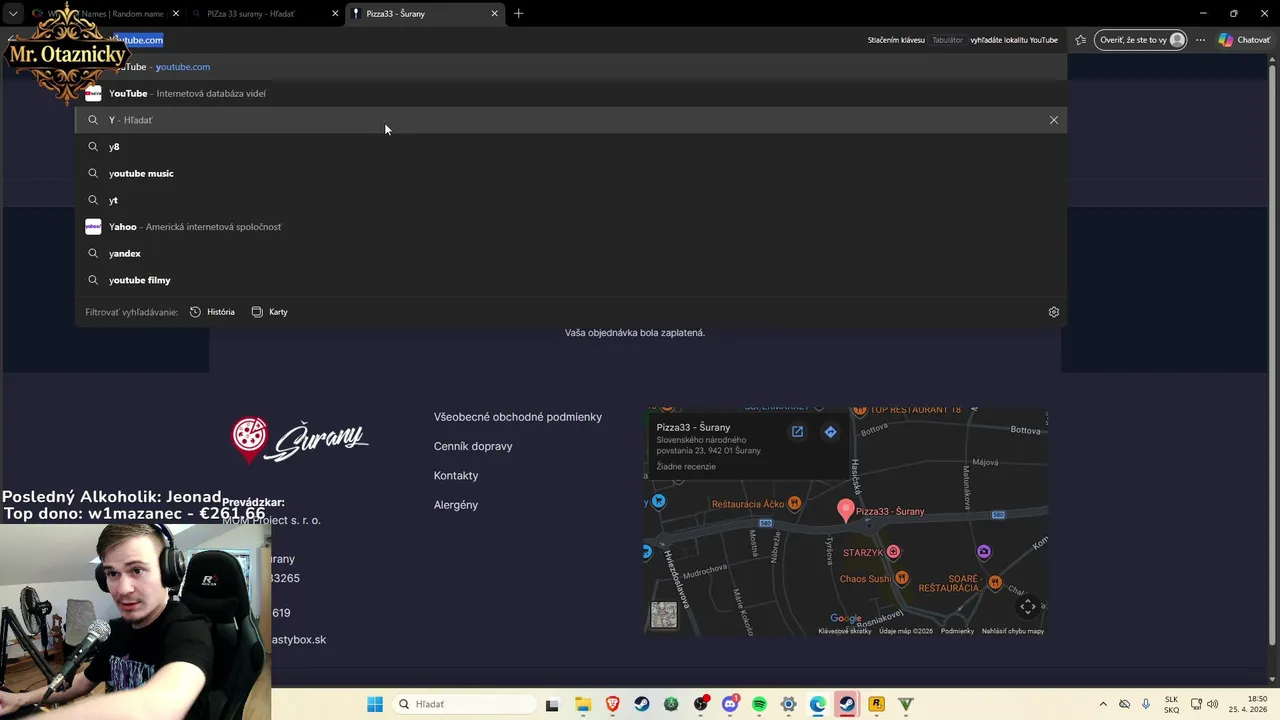This screenshot has width=1280, height=720.
Task: Open Spotify from the taskbar
Action: [x=759, y=704]
